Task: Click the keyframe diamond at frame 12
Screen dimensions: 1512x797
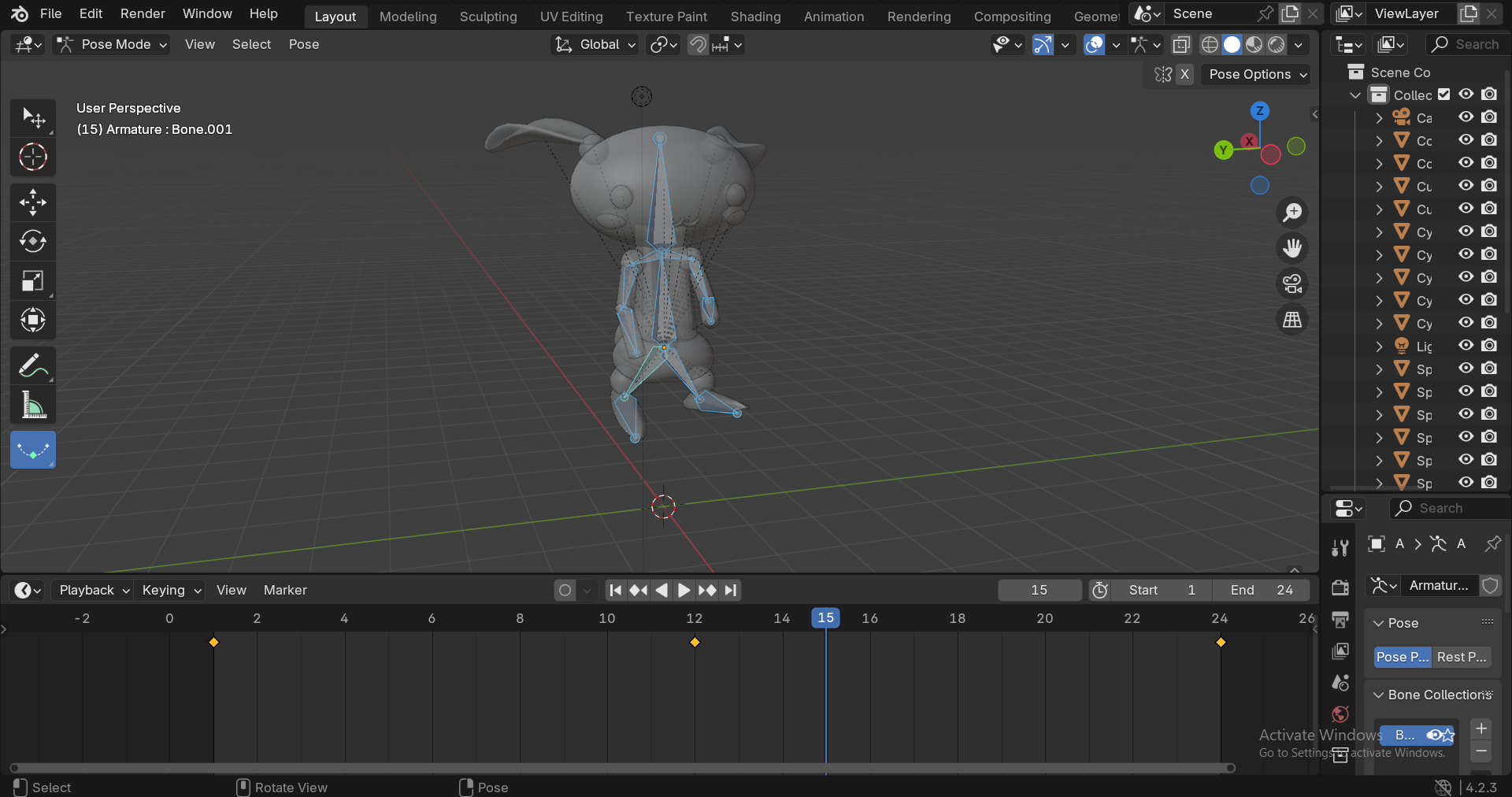Action: point(695,643)
